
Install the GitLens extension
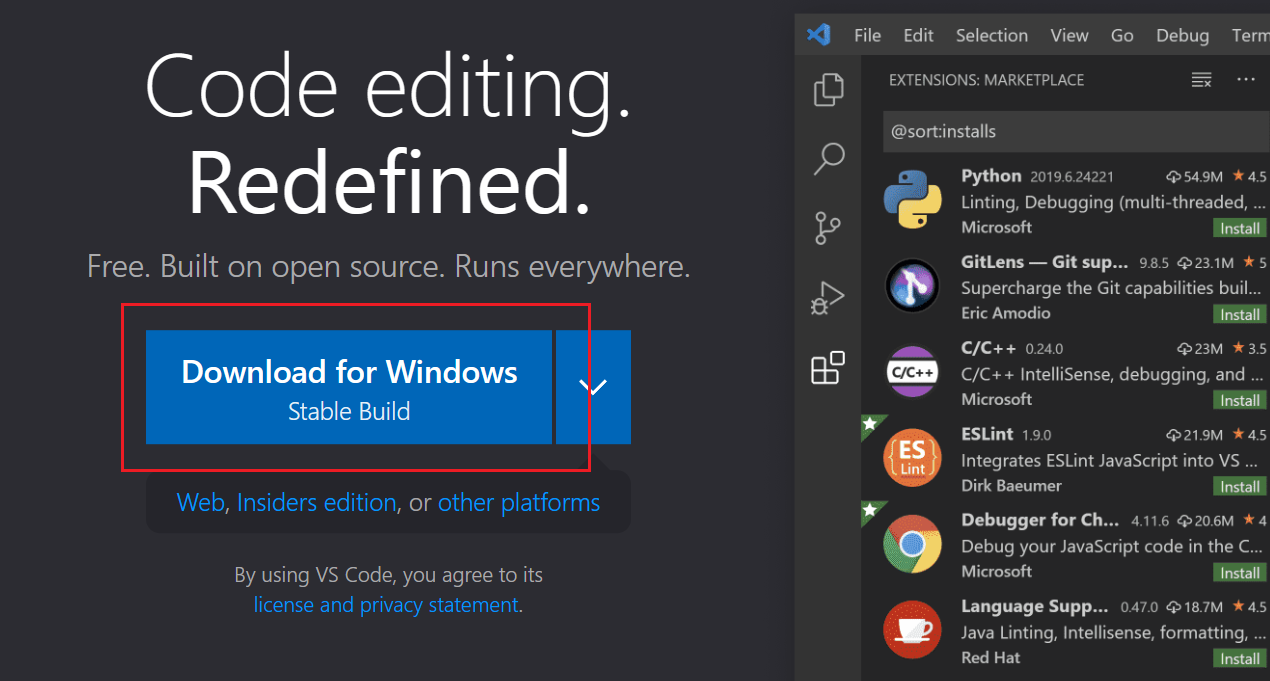(1240, 314)
